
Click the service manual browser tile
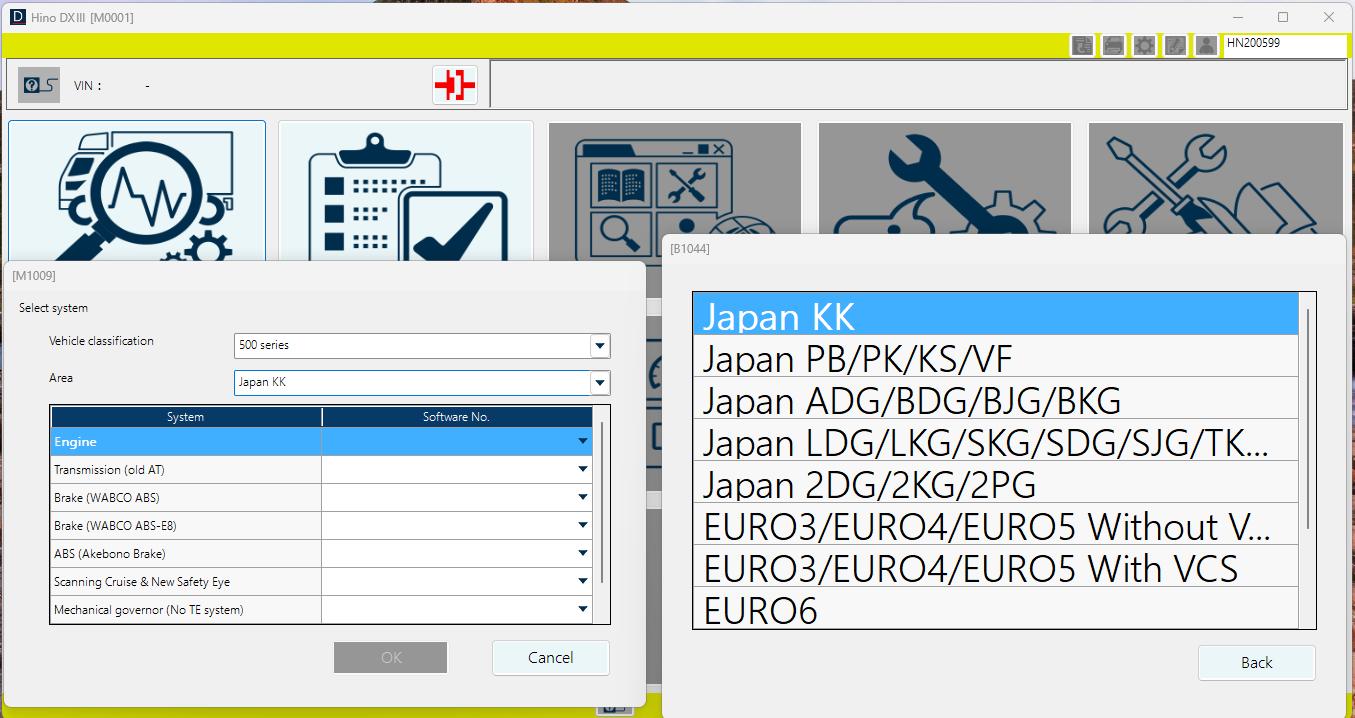click(x=674, y=180)
